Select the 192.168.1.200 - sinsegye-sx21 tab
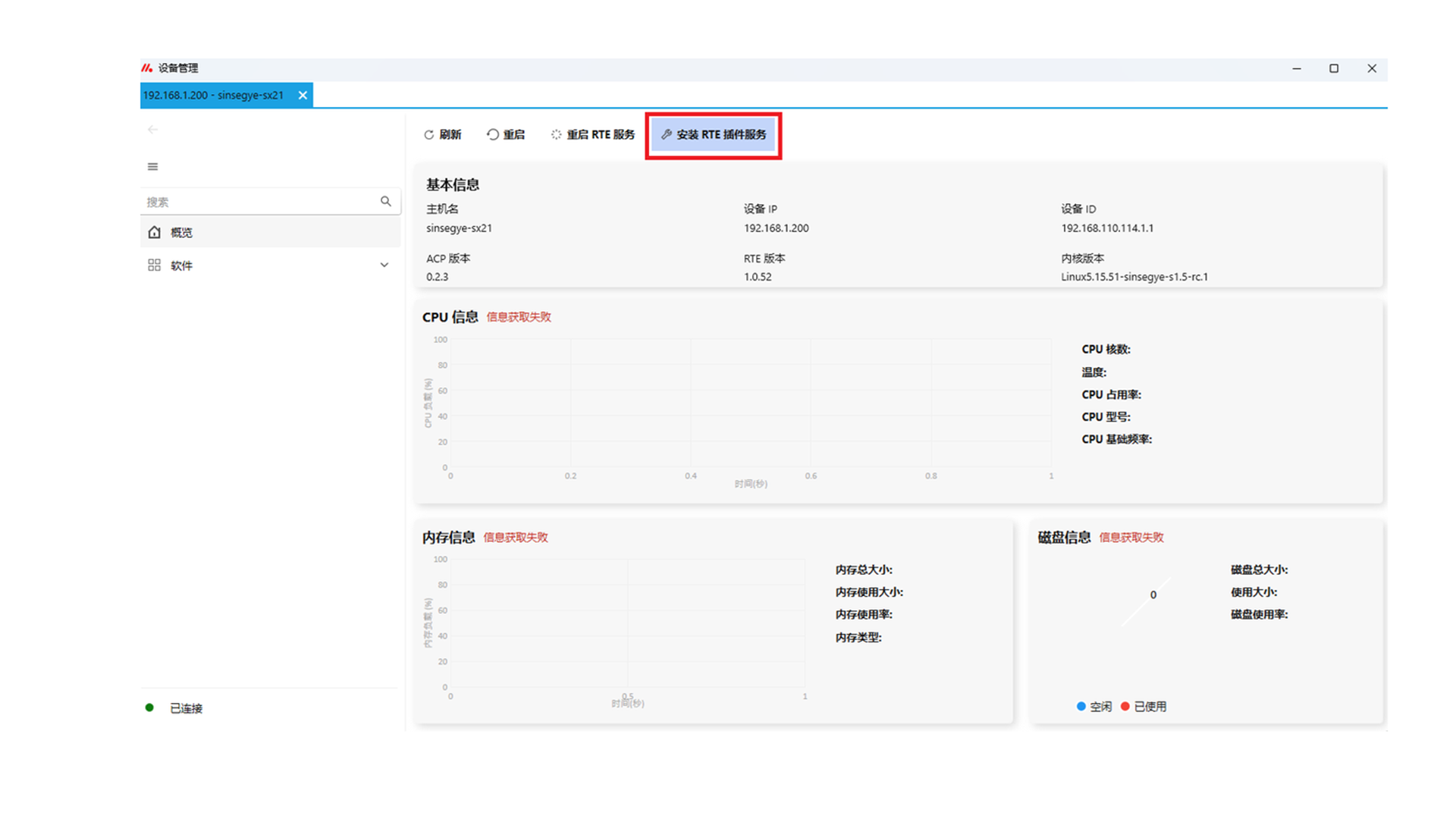The width and height of the screenshot is (1456, 819). point(213,95)
